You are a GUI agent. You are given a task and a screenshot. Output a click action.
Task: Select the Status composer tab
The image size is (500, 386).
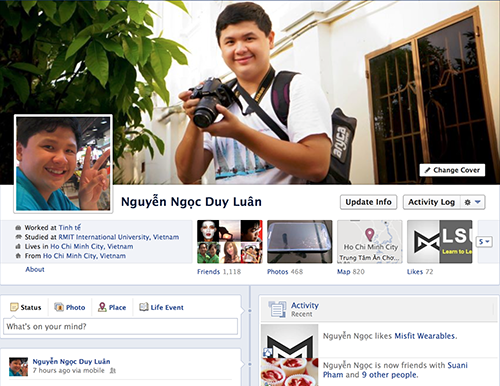[26, 307]
